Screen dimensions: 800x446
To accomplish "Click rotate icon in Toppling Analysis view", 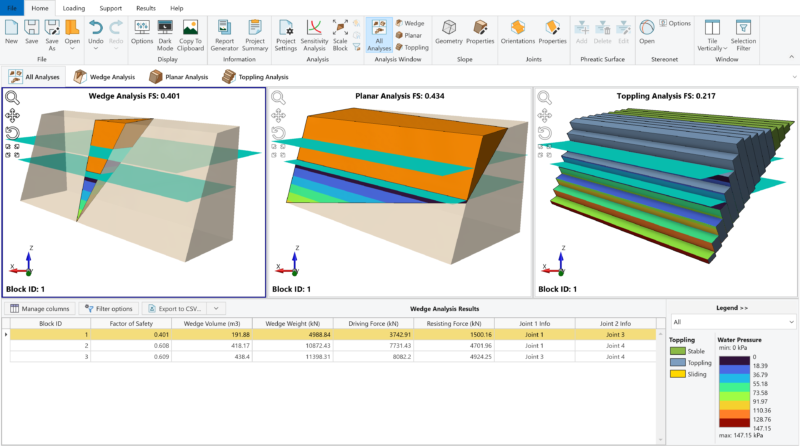I will (545, 133).
